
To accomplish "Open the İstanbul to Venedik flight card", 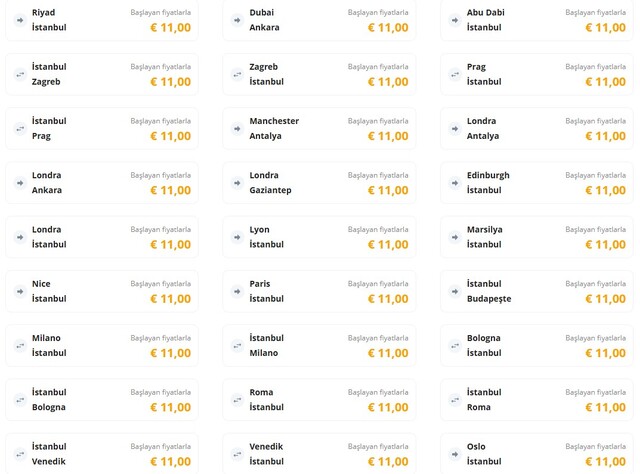I will click(x=102, y=454).
